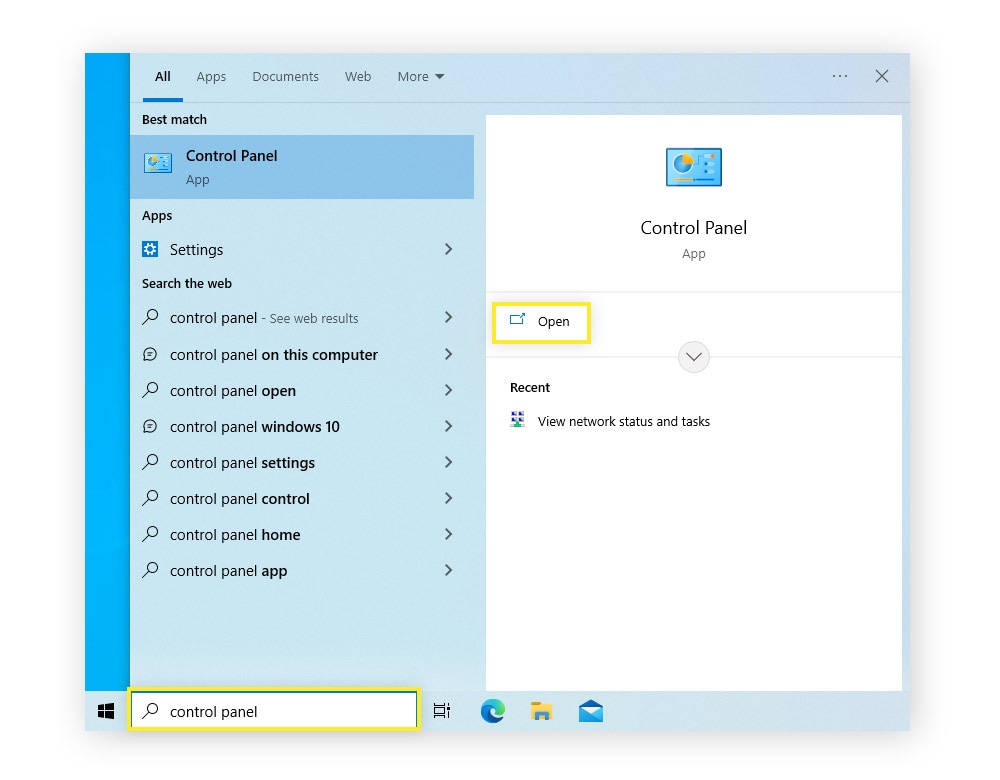Open the Windows Start button
The width and height of the screenshot is (1000, 780).
pos(106,710)
